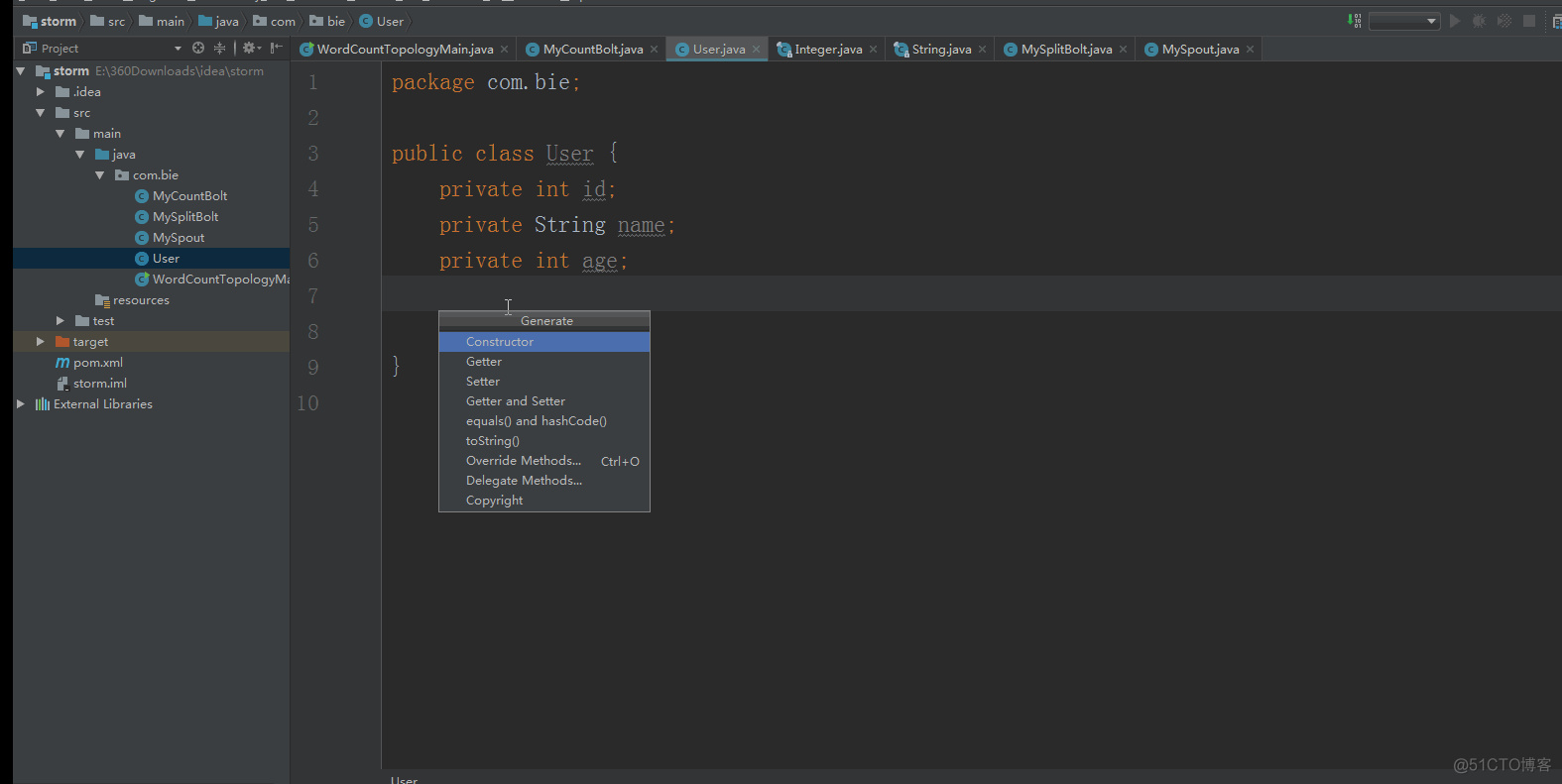This screenshot has height=784, width=1562.
Task: Click User class in the breadcrumb bar
Action: point(382,21)
